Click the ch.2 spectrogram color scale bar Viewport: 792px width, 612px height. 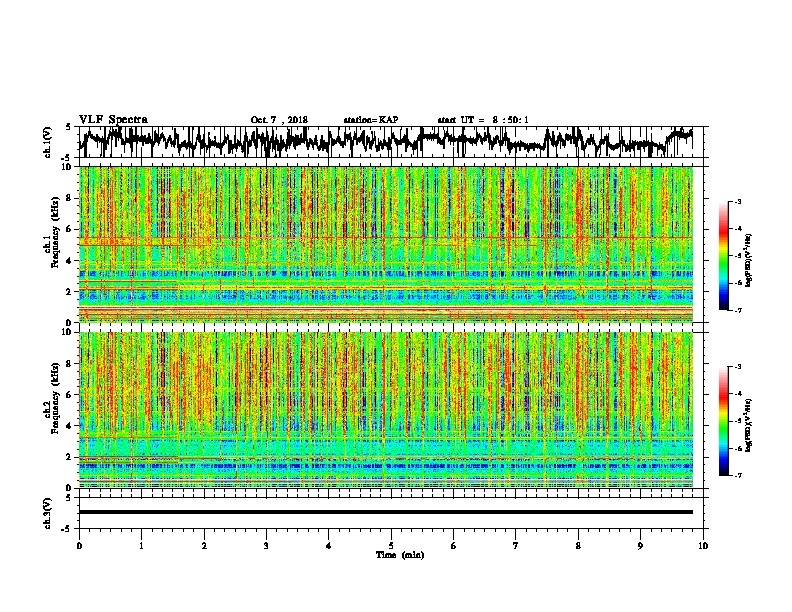click(723, 421)
